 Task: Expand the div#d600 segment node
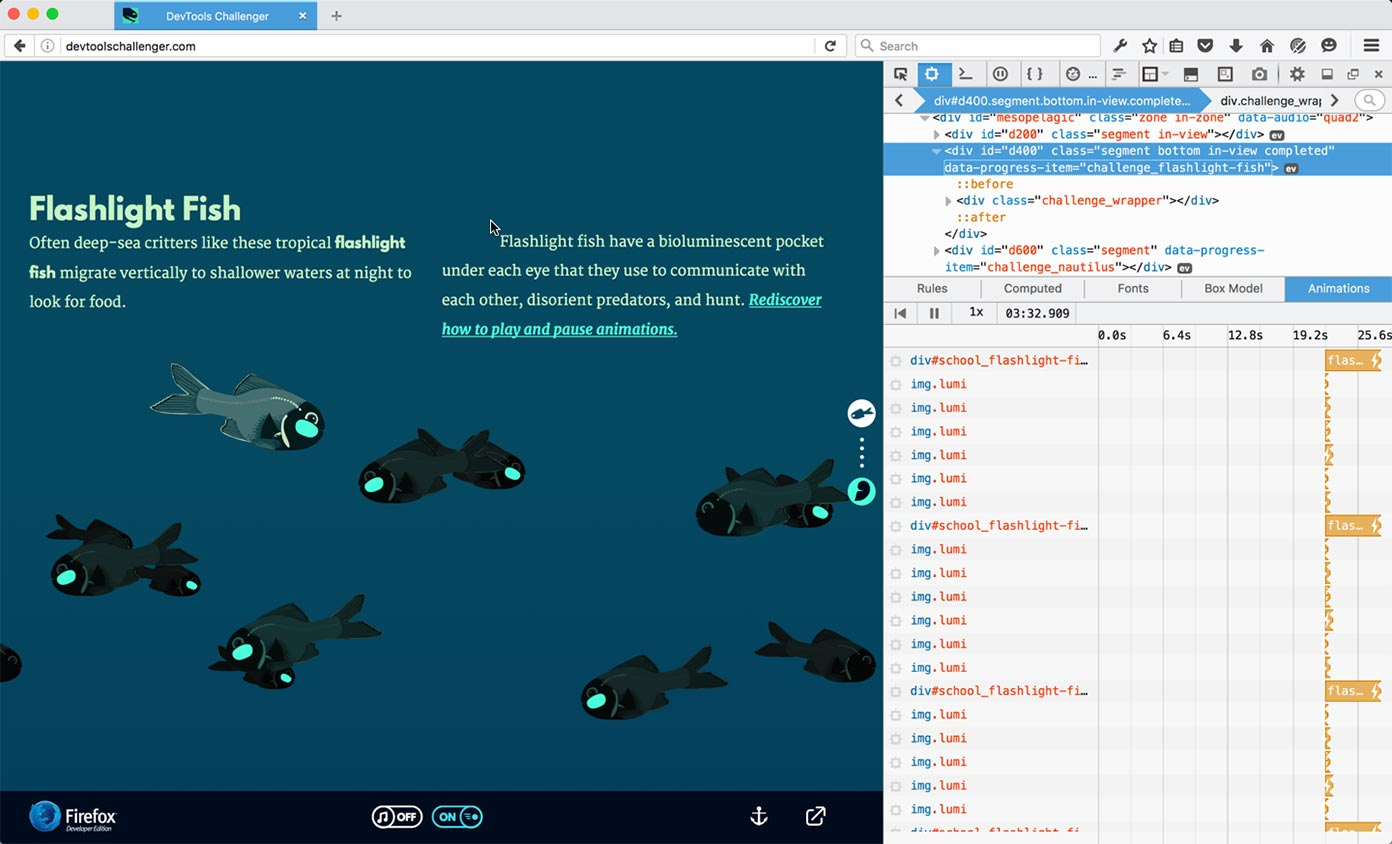click(937, 250)
